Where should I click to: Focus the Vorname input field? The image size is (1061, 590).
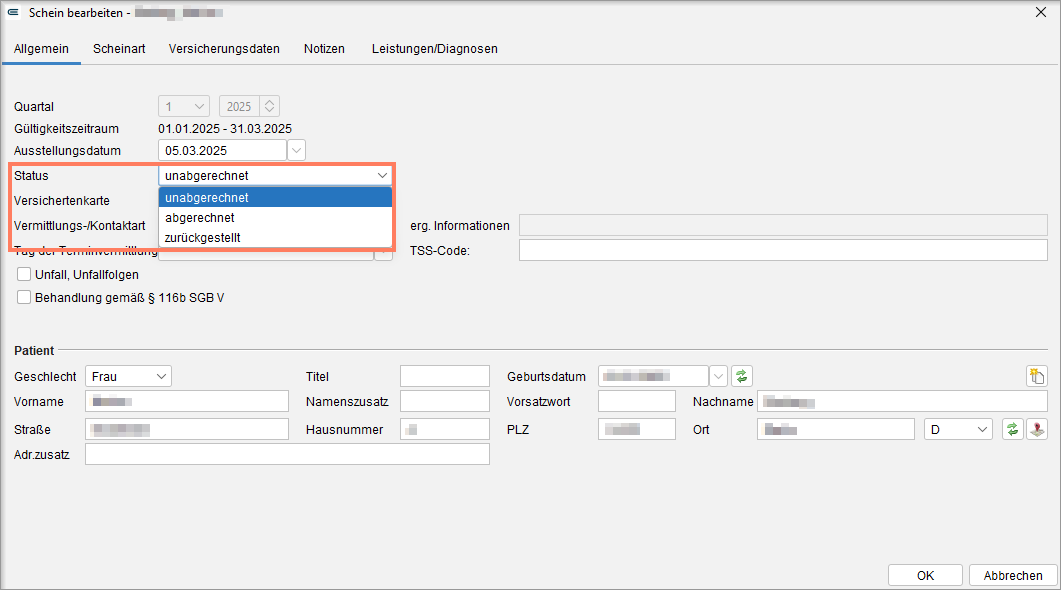[187, 401]
